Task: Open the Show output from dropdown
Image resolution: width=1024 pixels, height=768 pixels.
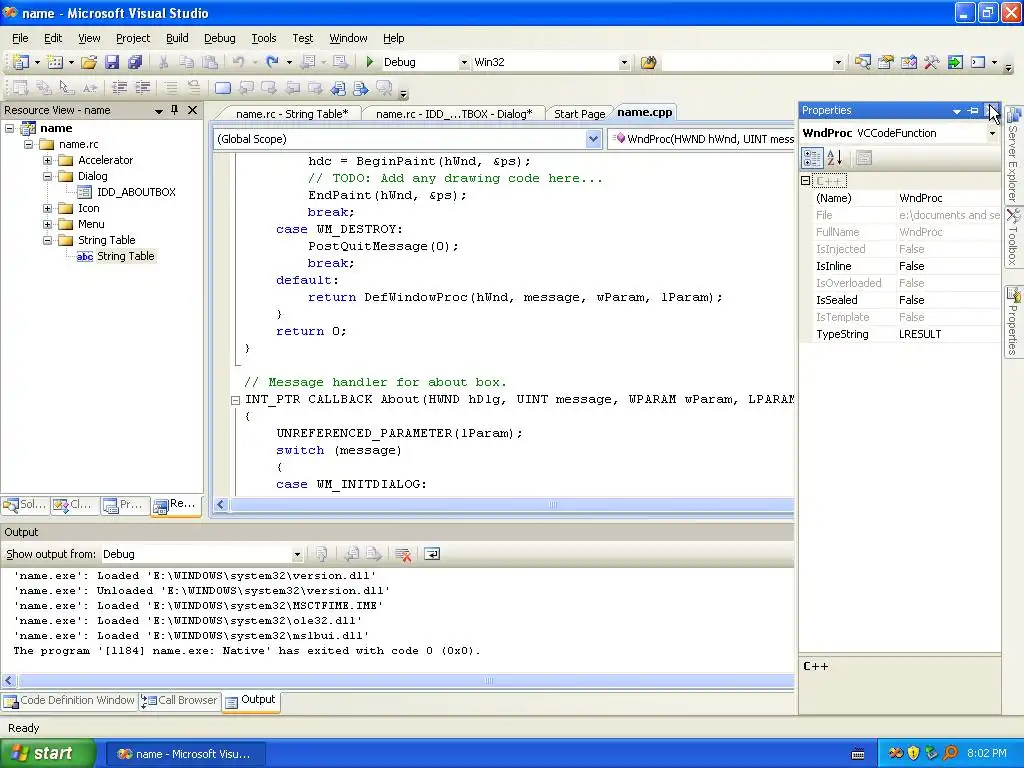Action: [x=297, y=554]
